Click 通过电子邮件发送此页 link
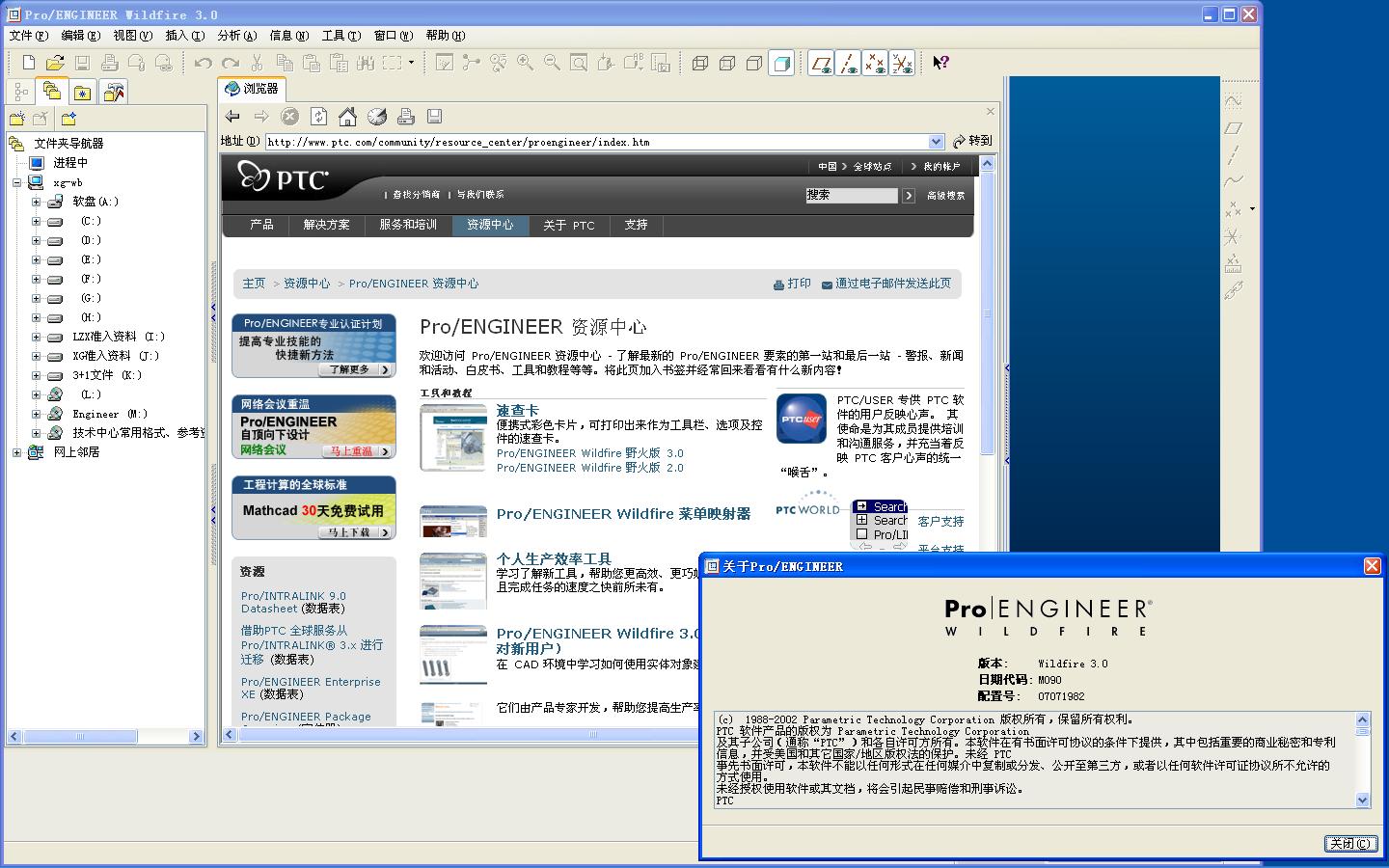This screenshot has height=868, width=1389. tap(892, 284)
